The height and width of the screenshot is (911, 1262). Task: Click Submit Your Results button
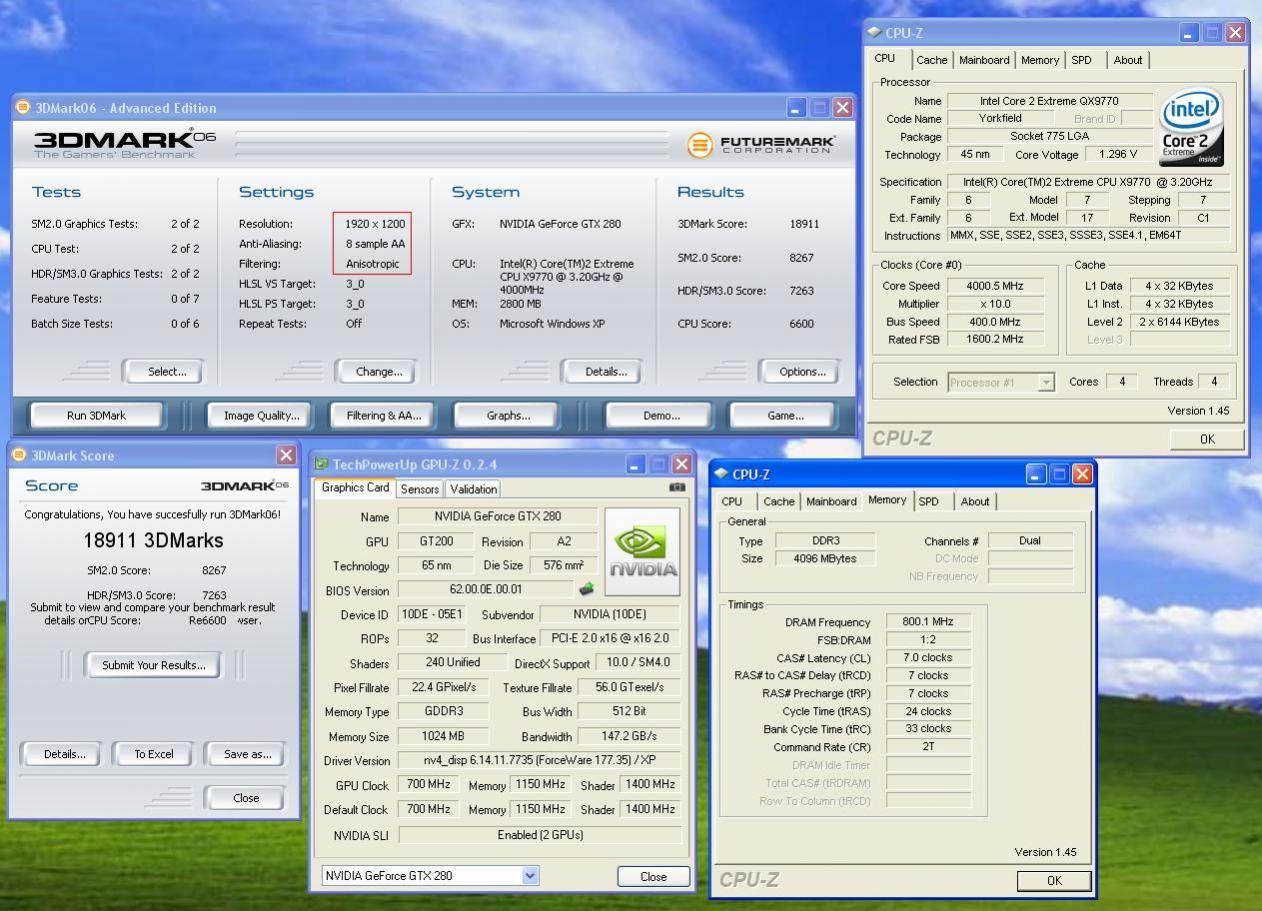[x=153, y=665]
